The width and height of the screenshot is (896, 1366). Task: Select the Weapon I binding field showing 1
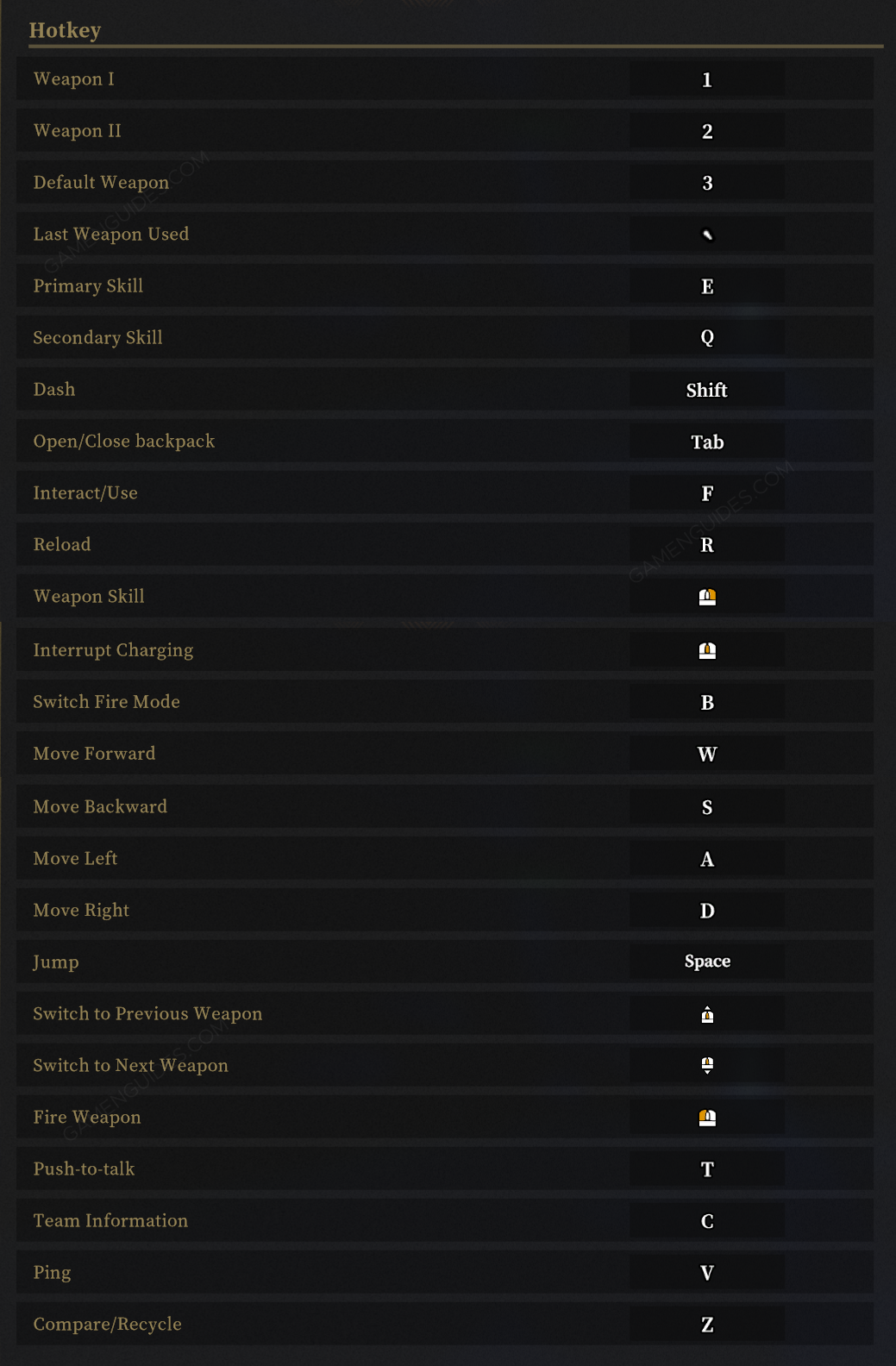point(707,79)
